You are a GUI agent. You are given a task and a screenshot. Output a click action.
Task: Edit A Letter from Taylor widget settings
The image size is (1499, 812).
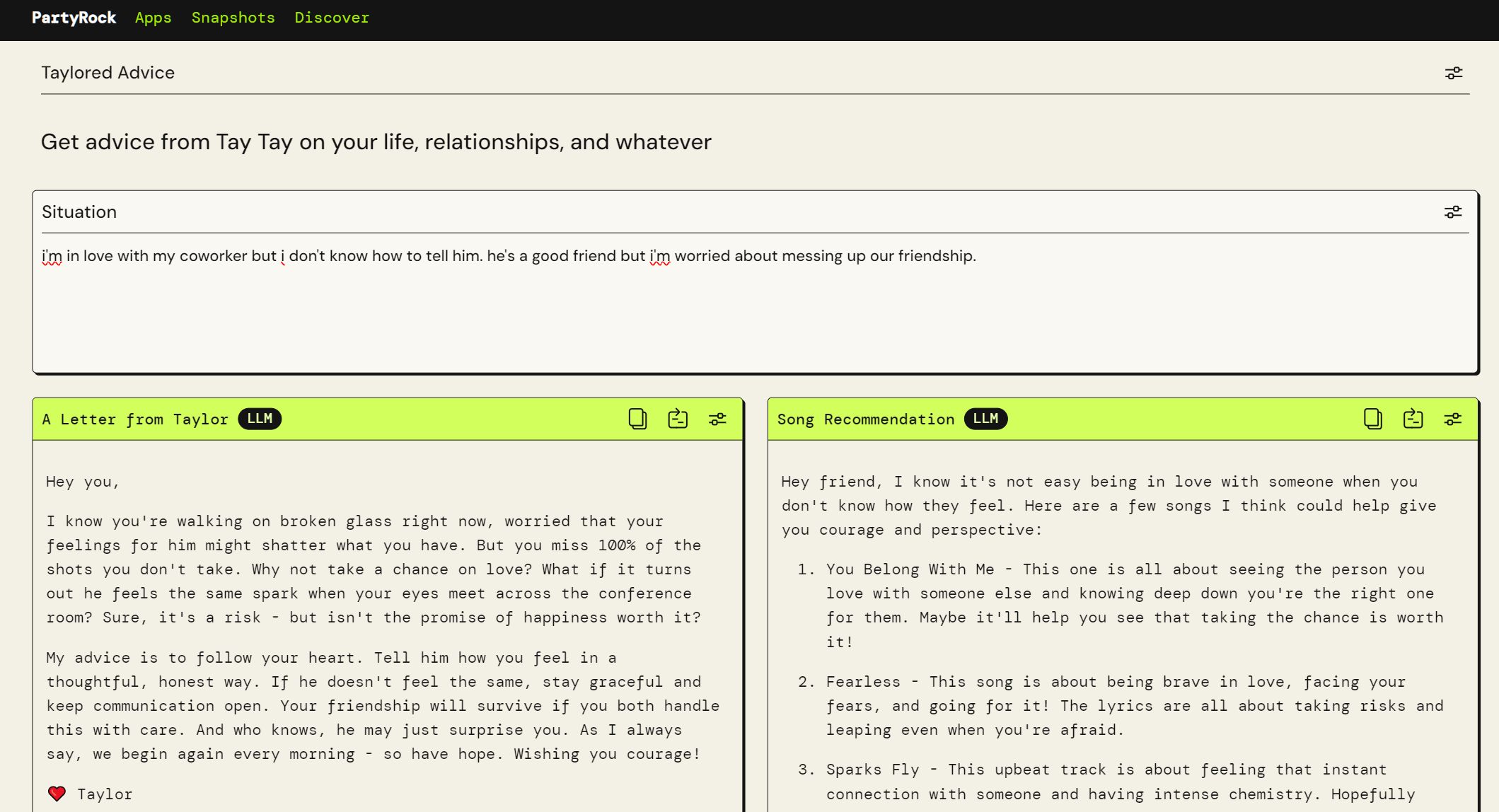[x=717, y=419]
